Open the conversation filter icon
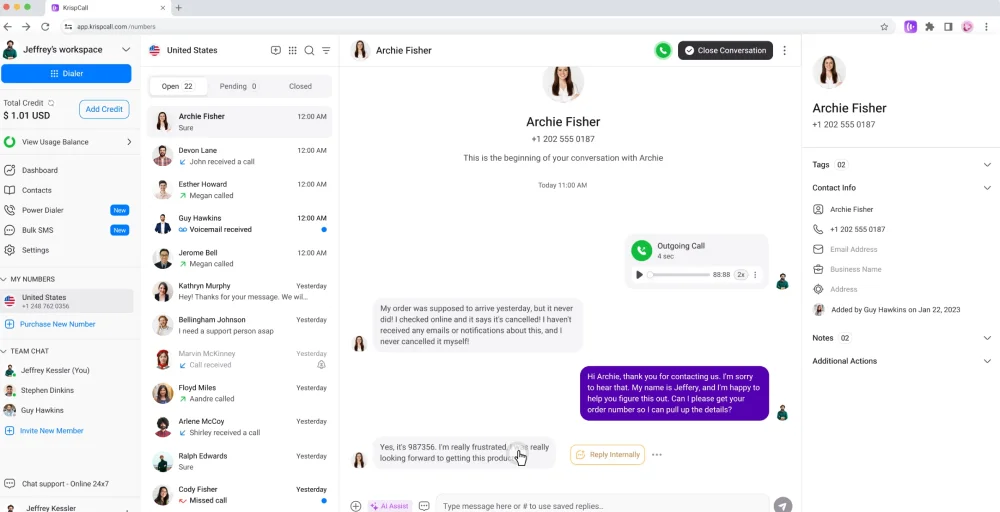 [326, 50]
